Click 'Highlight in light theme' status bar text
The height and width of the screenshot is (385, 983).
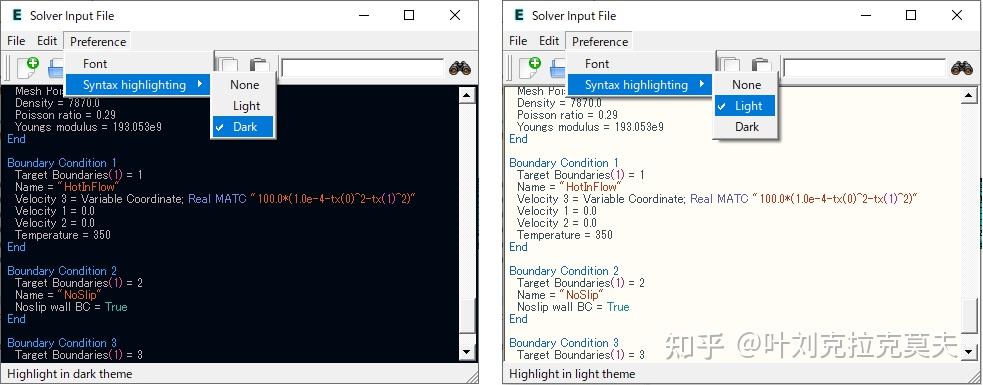[x=572, y=374]
